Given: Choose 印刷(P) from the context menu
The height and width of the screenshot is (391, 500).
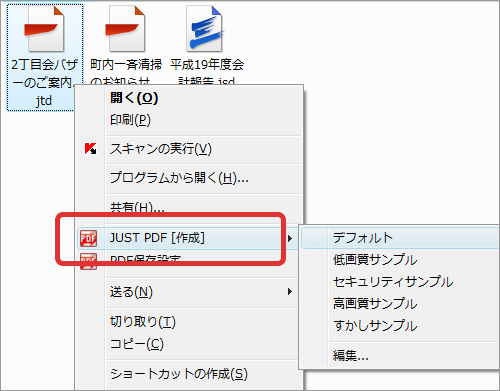Looking at the screenshot, I should click(x=130, y=120).
